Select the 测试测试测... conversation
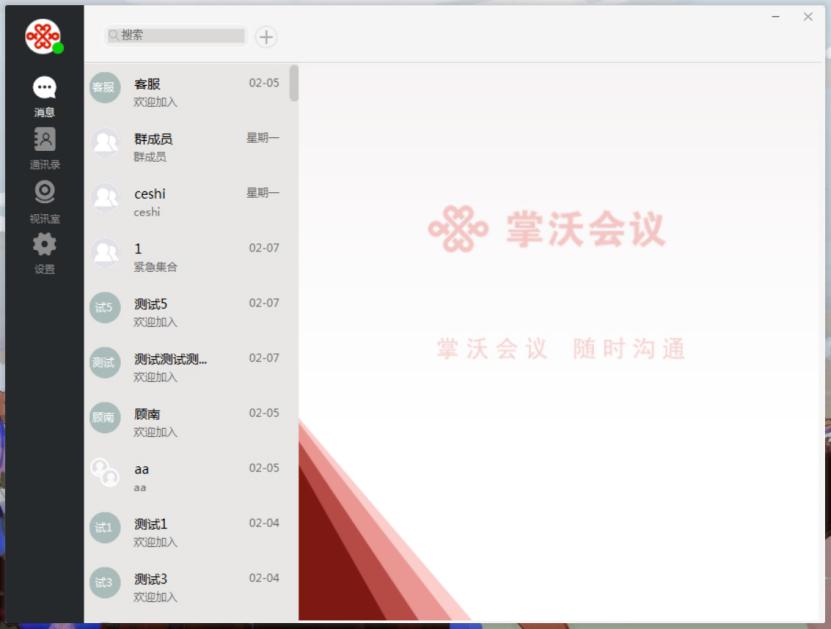831x629 pixels. click(x=190, y=367)
